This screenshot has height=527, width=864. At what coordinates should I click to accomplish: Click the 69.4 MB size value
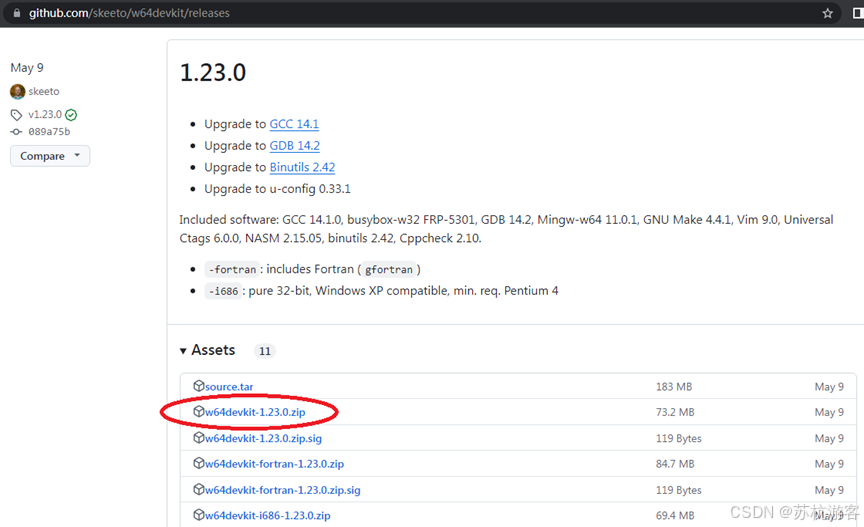[675, 515]
